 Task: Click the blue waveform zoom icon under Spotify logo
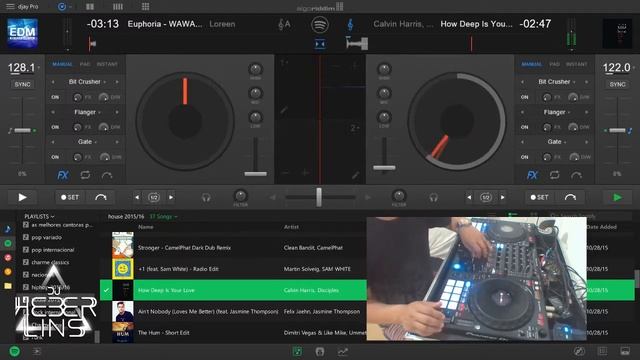pyautogui.click(x=320, y=43)
